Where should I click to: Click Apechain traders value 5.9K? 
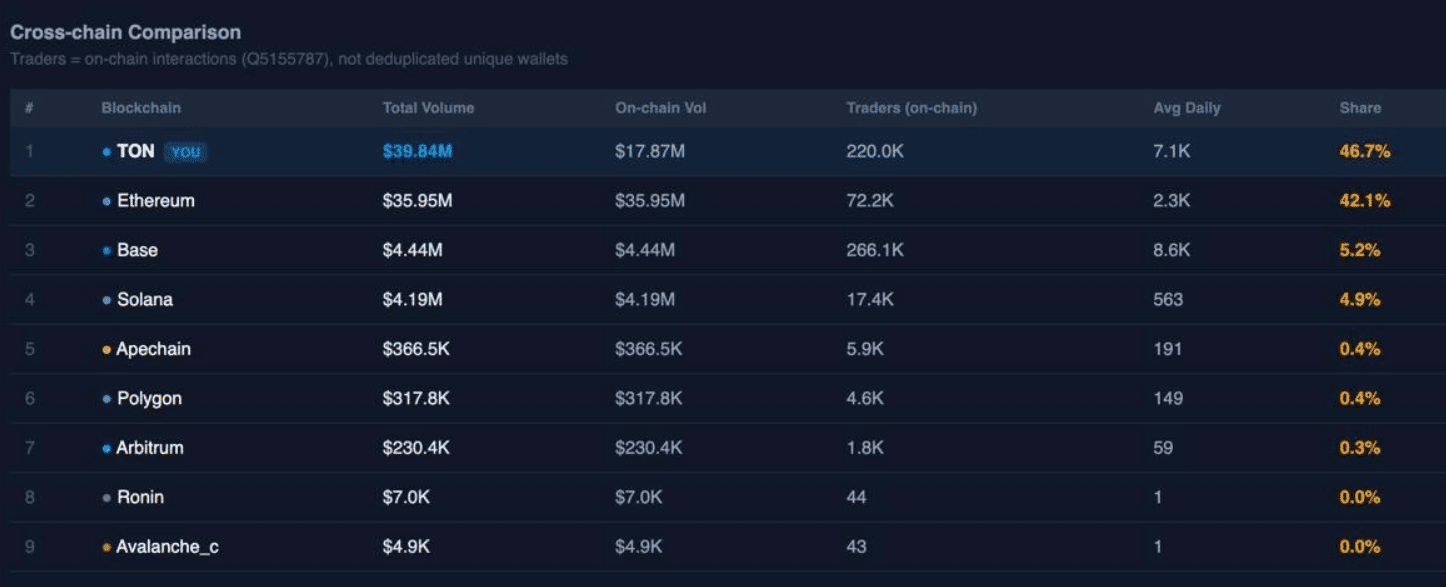pos(865,349)
